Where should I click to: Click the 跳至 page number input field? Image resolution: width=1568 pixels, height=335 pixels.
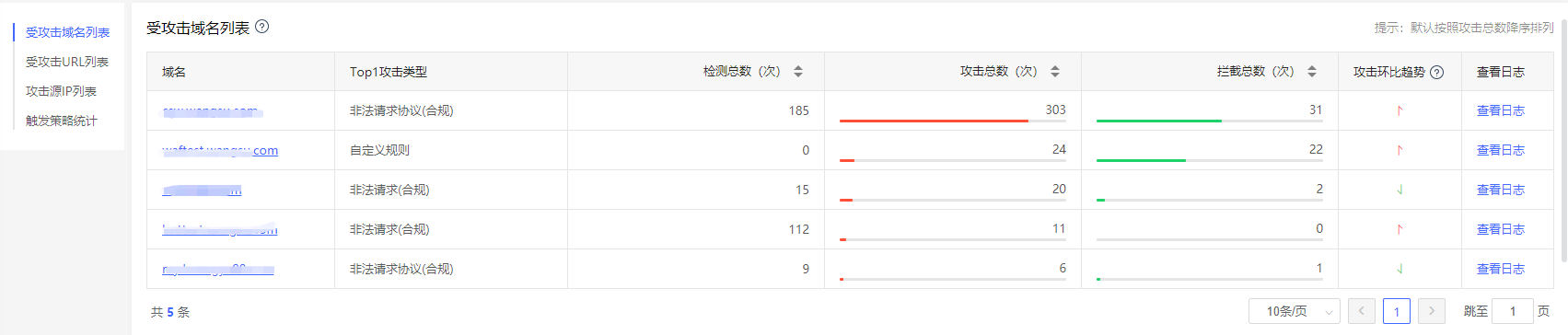pos(1513,311)
